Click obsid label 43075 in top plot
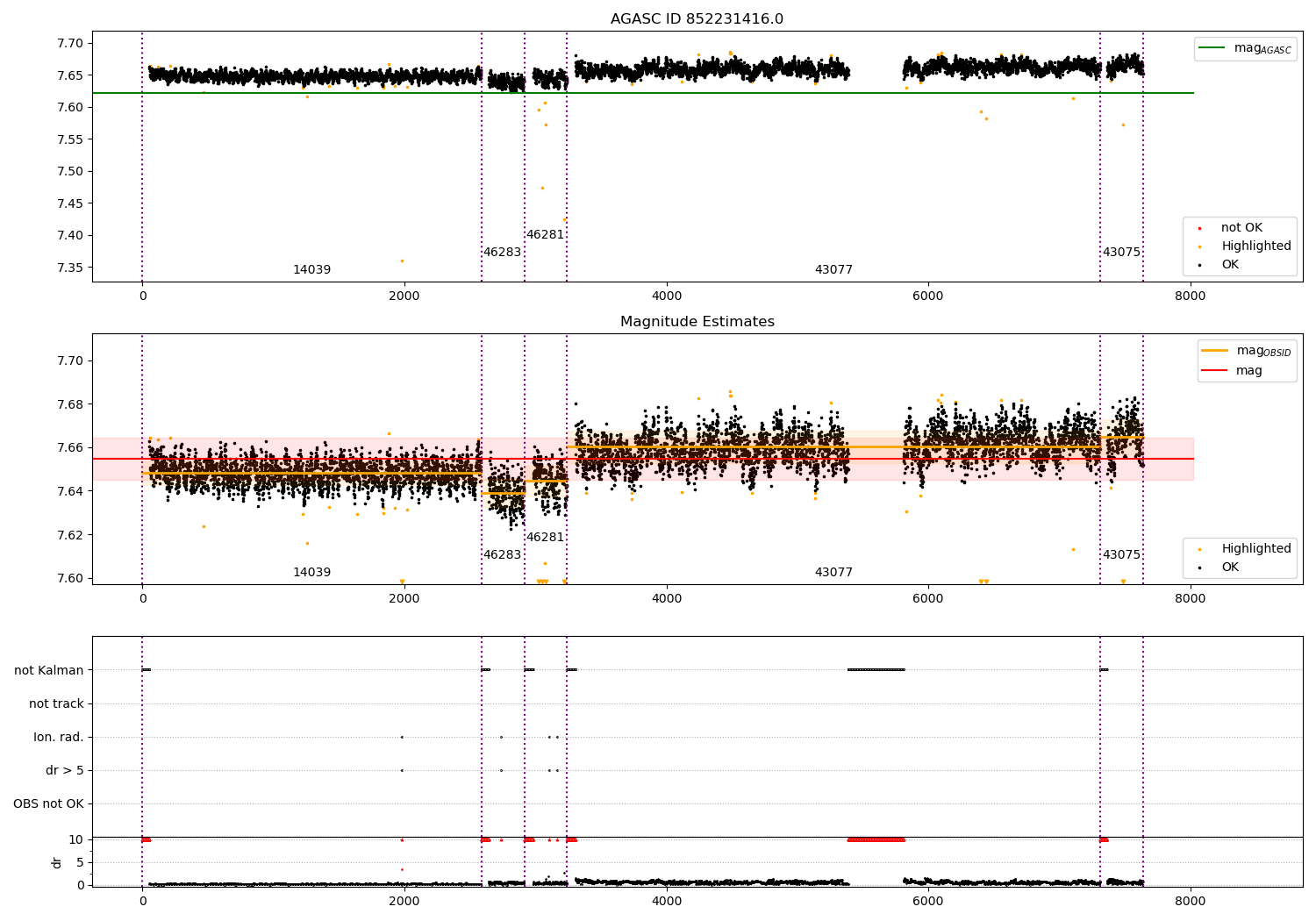The height and width of the screenshot is (921, 1316). (1121, 253)
